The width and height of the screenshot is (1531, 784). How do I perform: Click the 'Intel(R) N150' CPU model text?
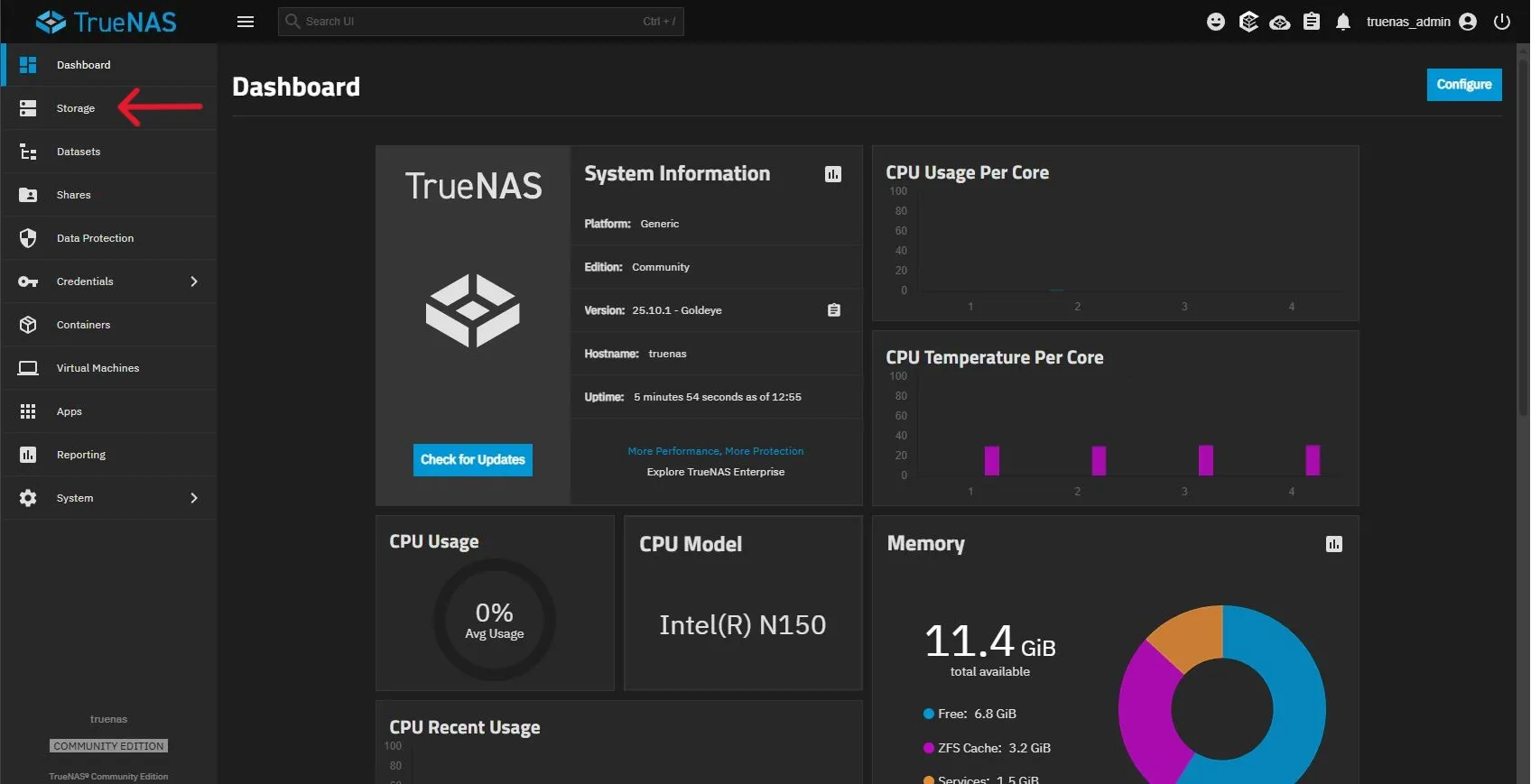(743, 625)
